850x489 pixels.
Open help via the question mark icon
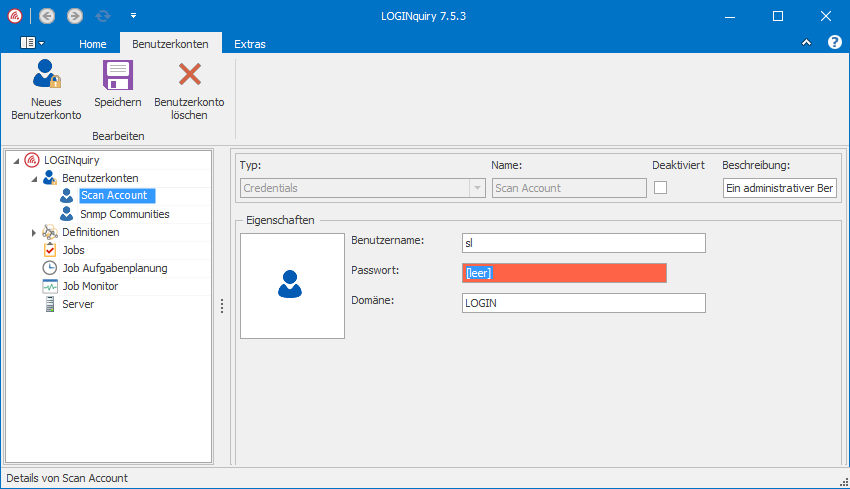[x=835, y=42]
